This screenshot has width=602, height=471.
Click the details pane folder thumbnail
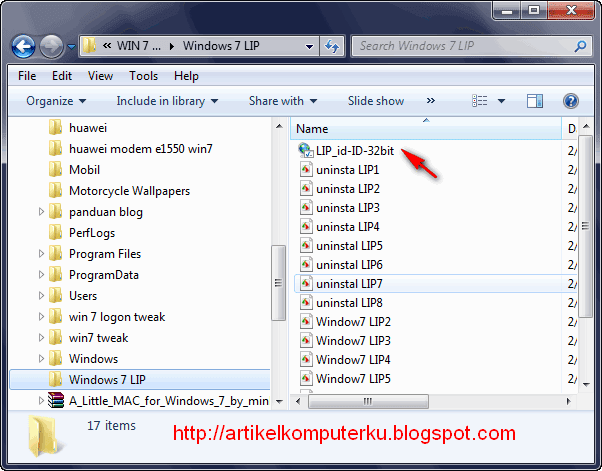pos(46,436)
